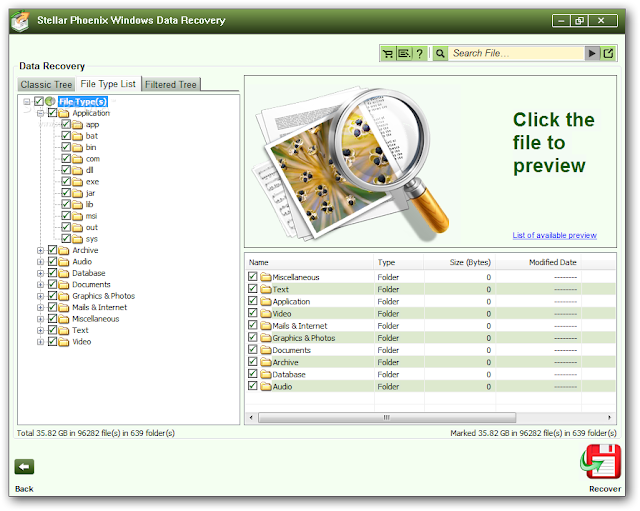
Task: Uncheck Mails & Internet checkbox in file list
Action: coord(253,325)
